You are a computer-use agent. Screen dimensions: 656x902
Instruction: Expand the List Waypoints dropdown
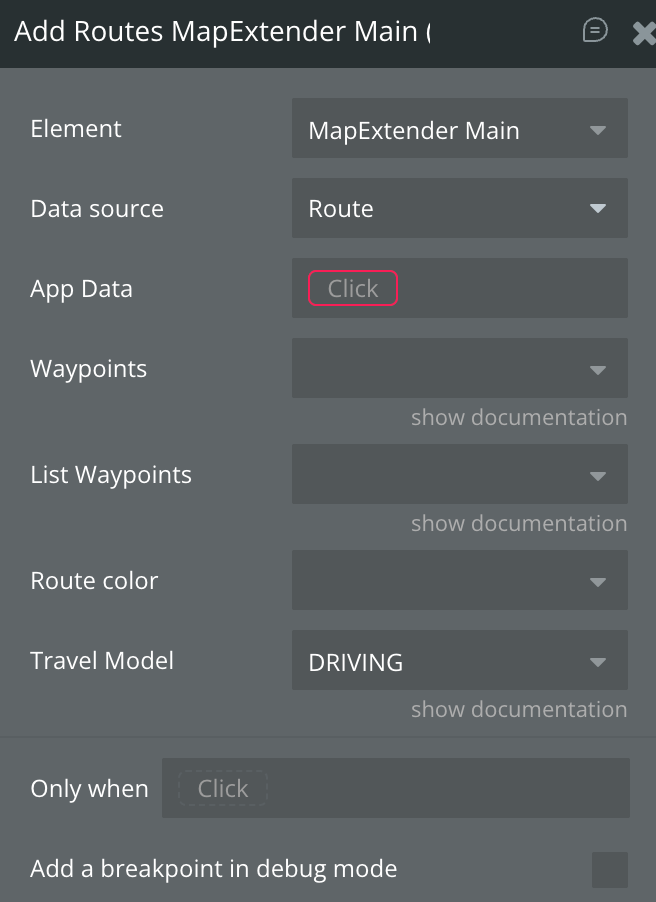pos(459,475)
